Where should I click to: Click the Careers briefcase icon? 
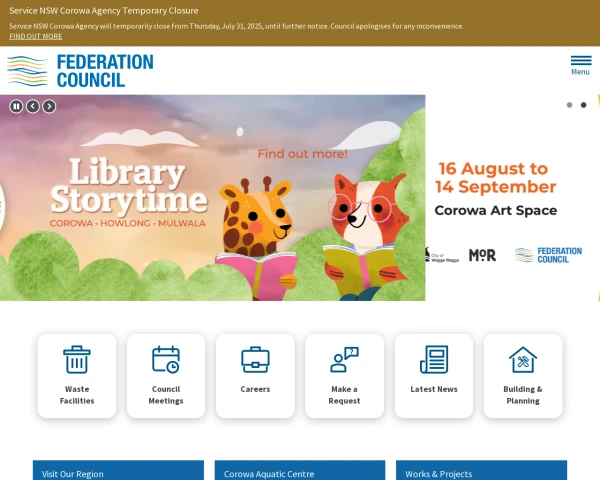[255, 359]
